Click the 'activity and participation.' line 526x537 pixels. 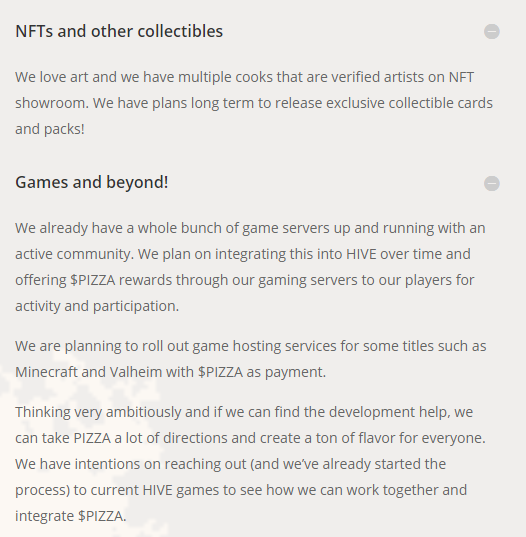(x=97, y=306)
